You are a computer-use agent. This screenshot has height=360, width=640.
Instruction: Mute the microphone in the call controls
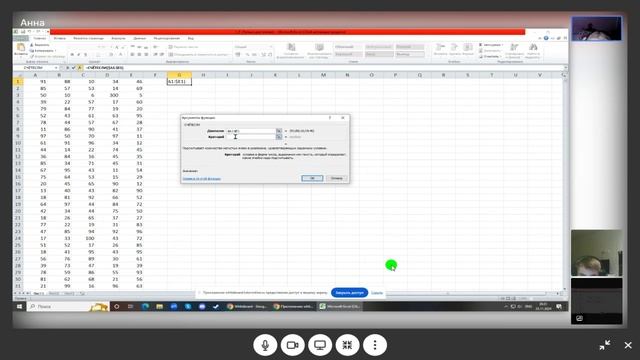(265, 345)
